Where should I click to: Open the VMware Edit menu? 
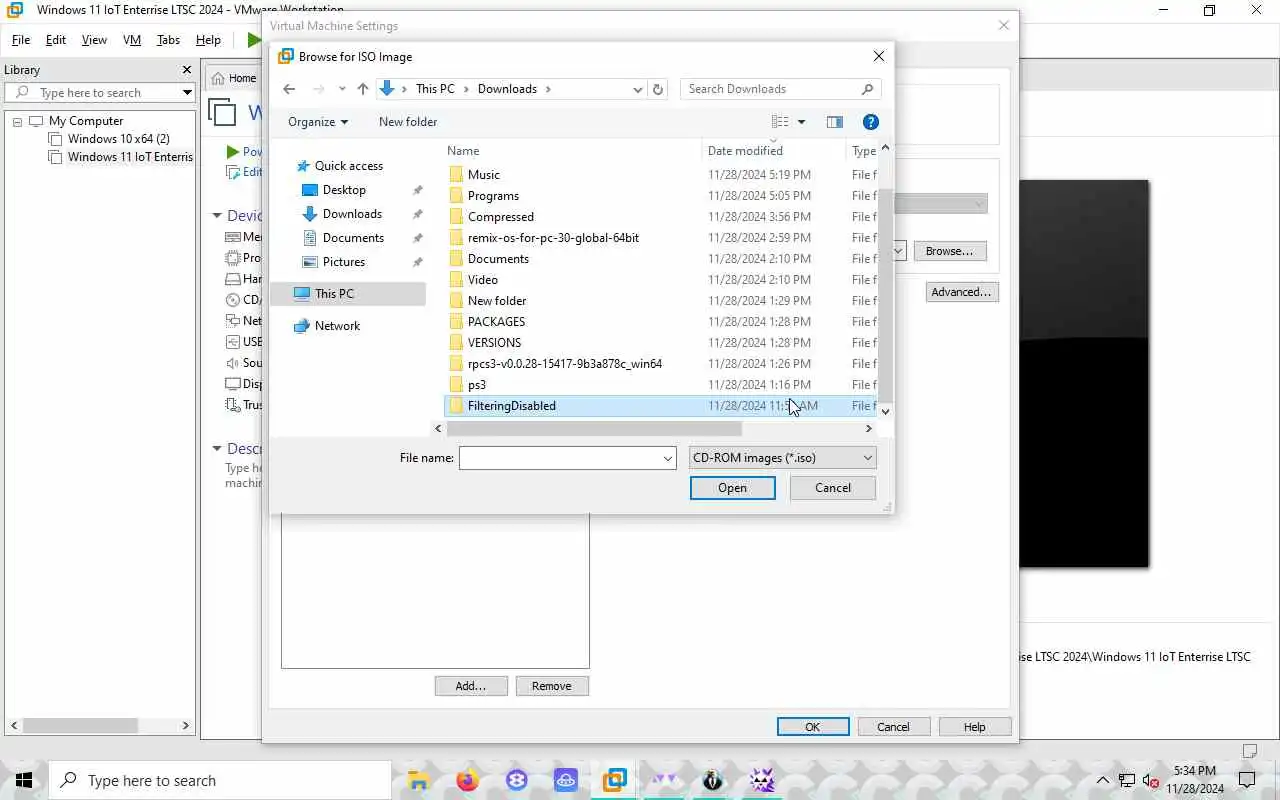[56, 40]
